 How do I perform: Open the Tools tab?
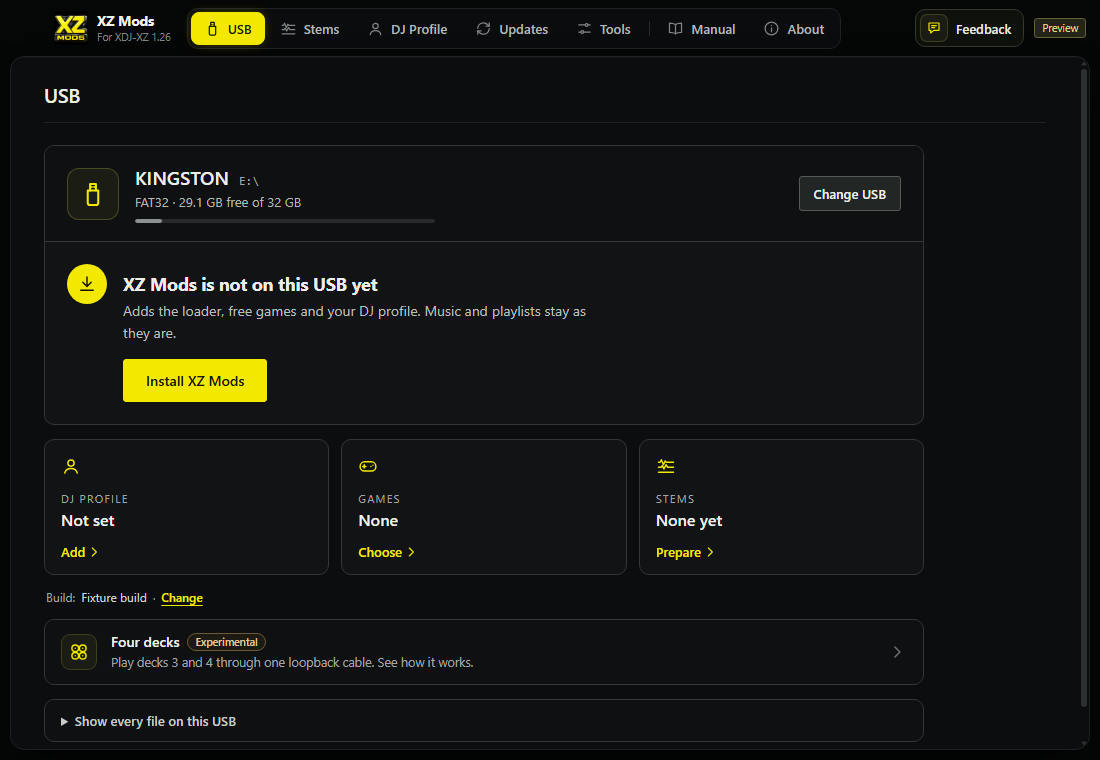click(604, 29)
